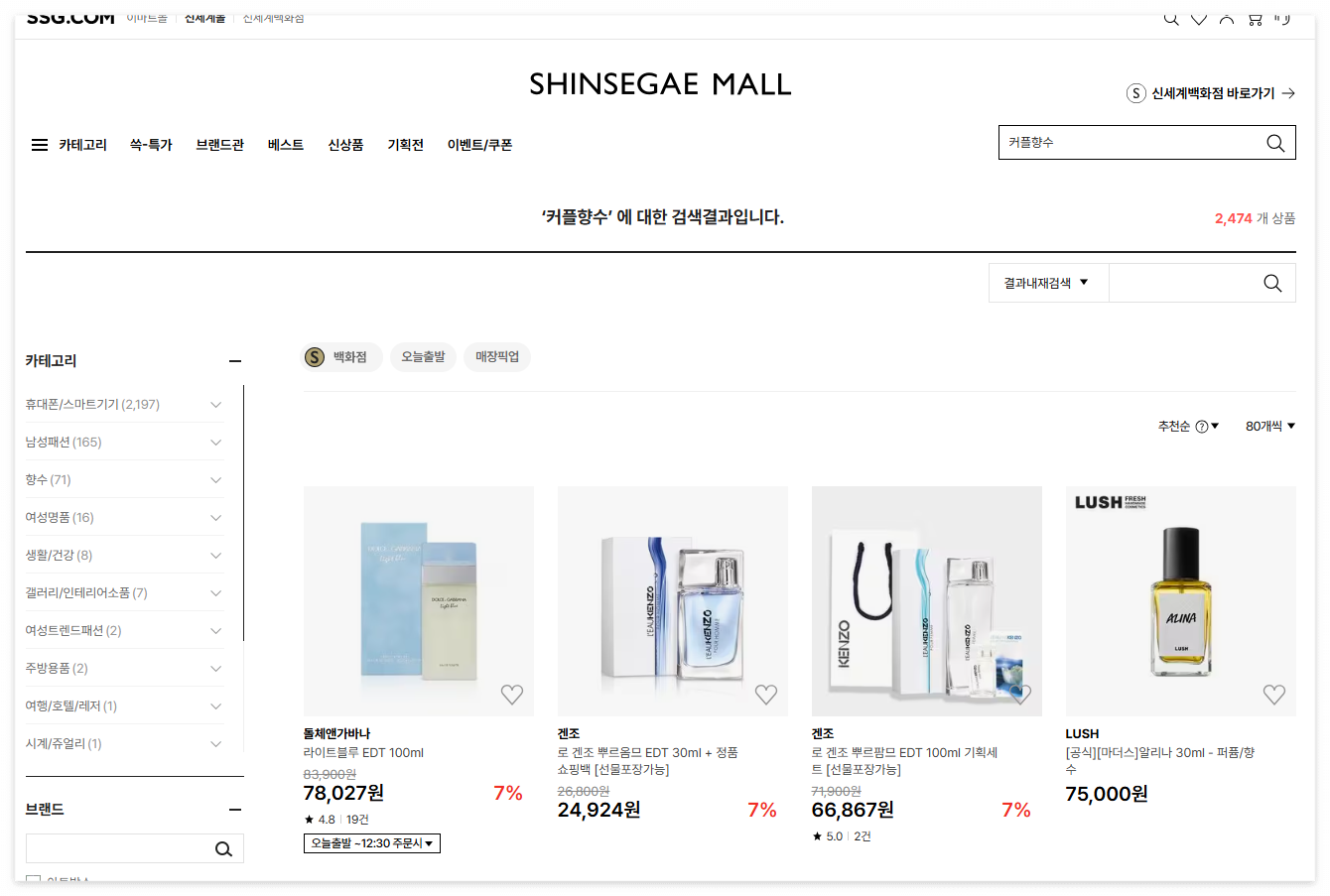The width and height of the screenshot is (1330, 896).
Task: Click the main search magnifier icon
Action: pos(1275,143)
